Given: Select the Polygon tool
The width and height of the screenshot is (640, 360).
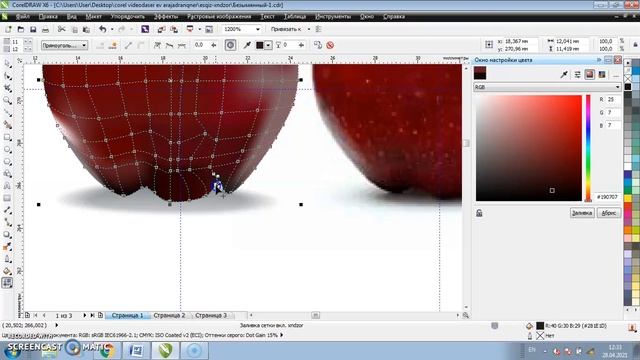Looking at the screenshot, I should click(7, 162).
